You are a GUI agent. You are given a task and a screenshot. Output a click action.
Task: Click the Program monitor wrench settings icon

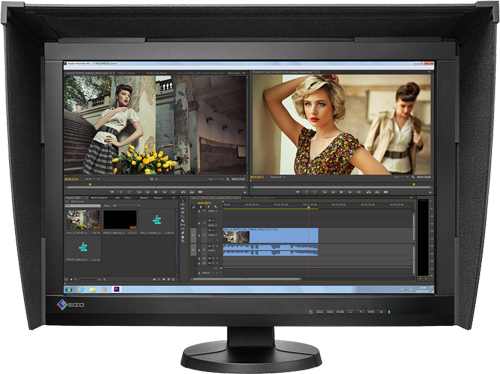click(x=413, y=177)
